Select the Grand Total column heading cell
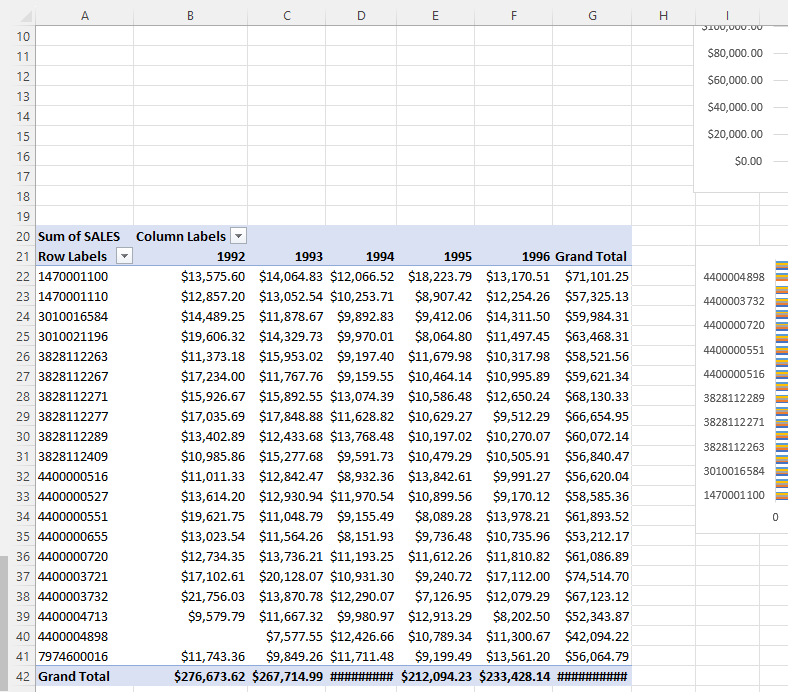The height and width of the screenshot is (692, 788). [x=591, y=257]
